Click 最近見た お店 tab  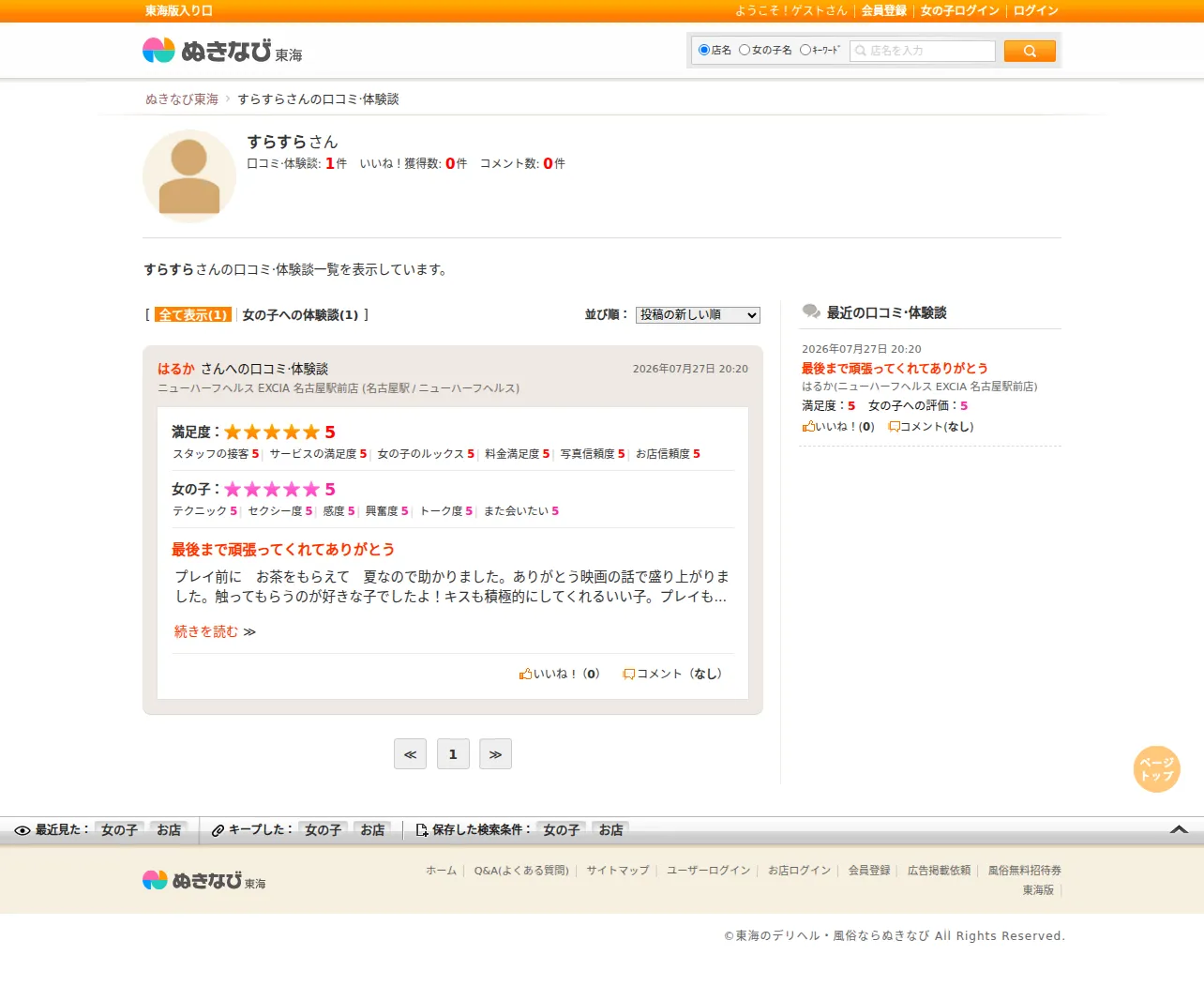click(x=169, y=830)
